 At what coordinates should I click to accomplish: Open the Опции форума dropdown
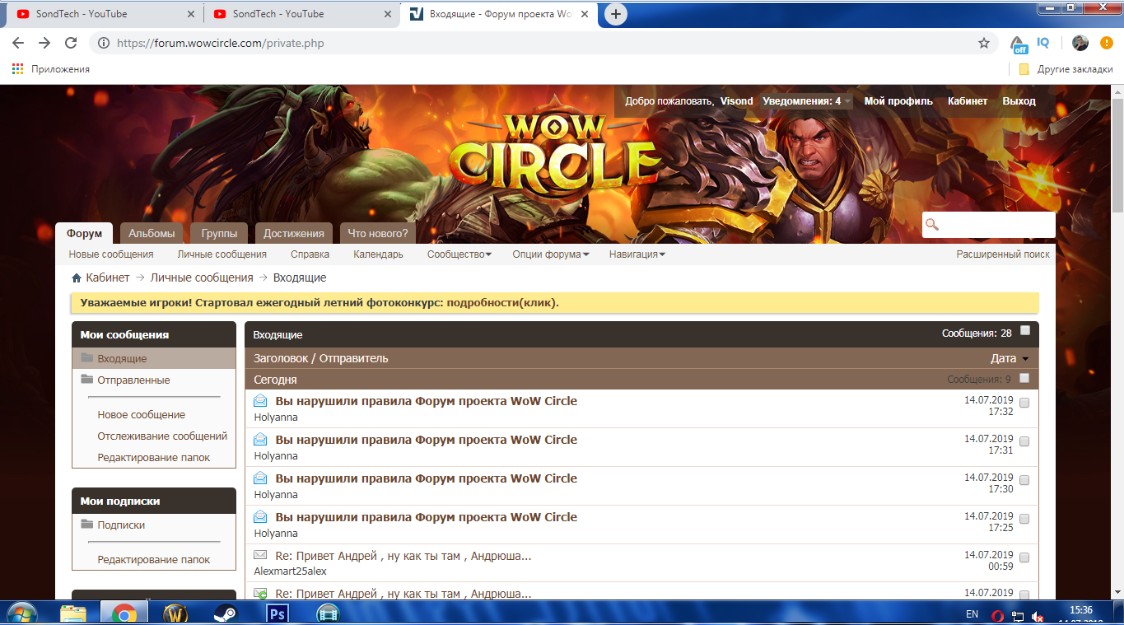(x=550, y=254)
